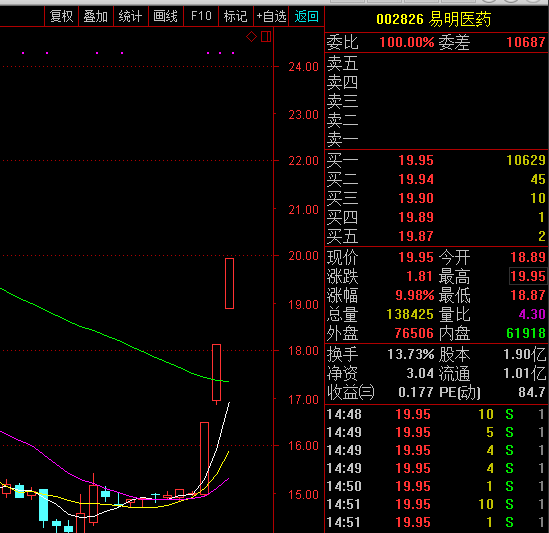Activate the 画线 drawing tool

(166, 16)
